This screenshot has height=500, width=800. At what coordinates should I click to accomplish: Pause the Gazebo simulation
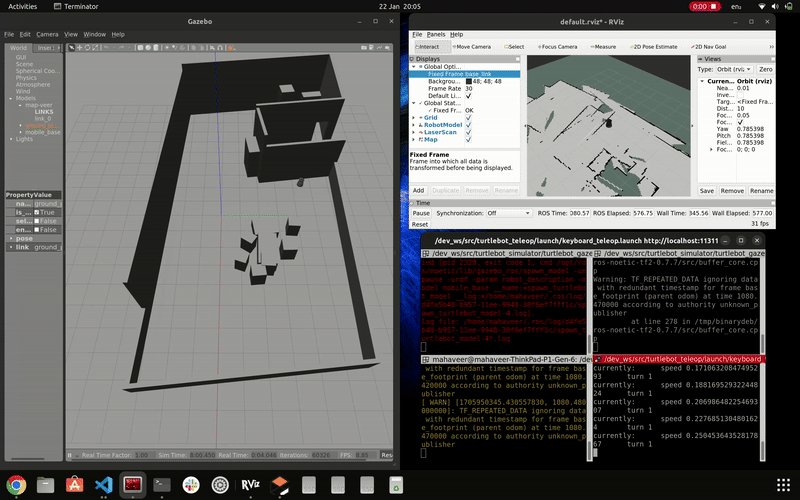(x=70, y=455)
